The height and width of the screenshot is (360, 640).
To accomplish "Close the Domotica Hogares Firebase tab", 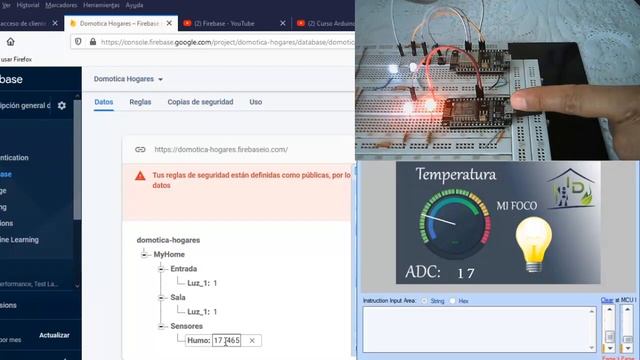I will (169, 23).
